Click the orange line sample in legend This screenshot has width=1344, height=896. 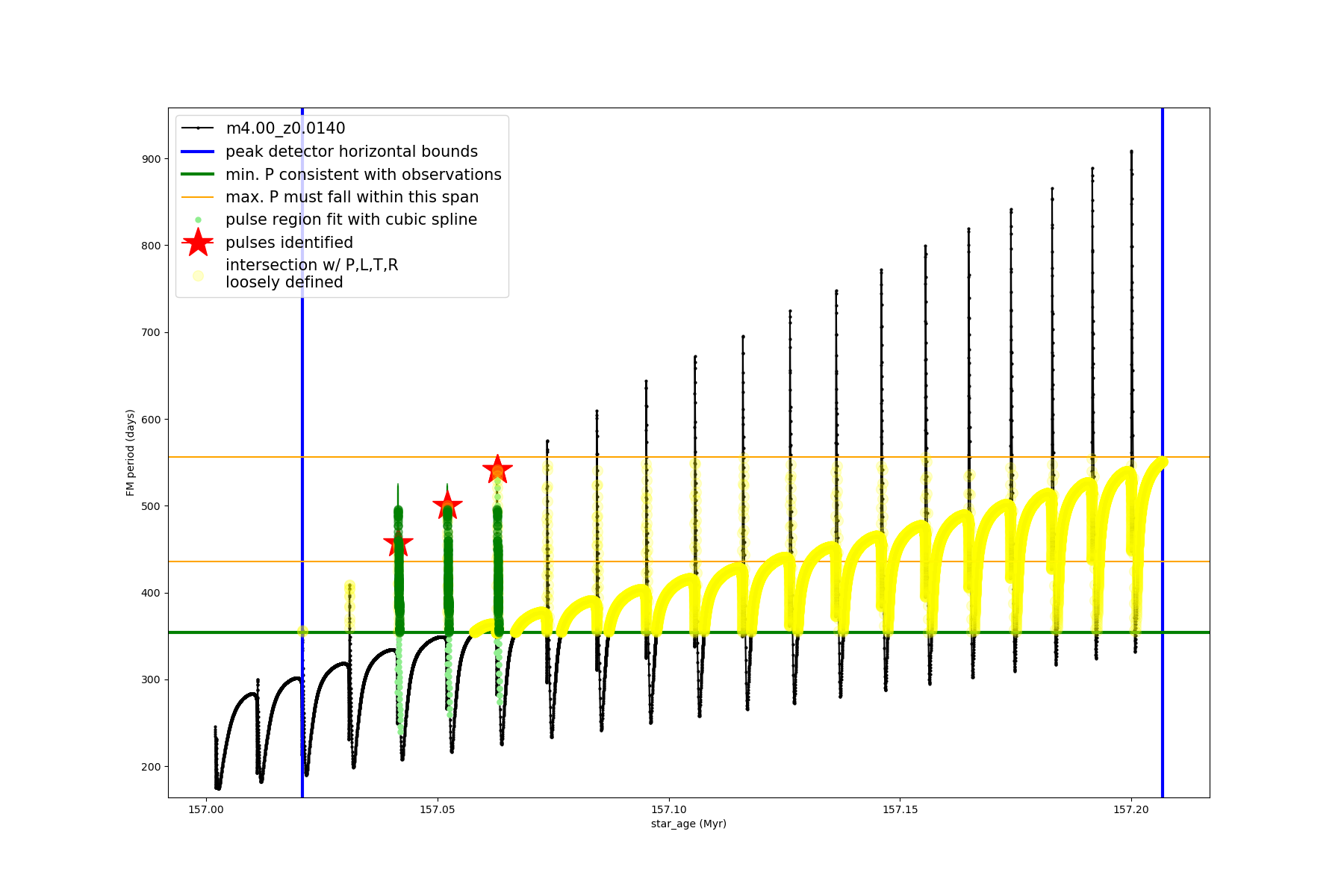pos(198,197)
